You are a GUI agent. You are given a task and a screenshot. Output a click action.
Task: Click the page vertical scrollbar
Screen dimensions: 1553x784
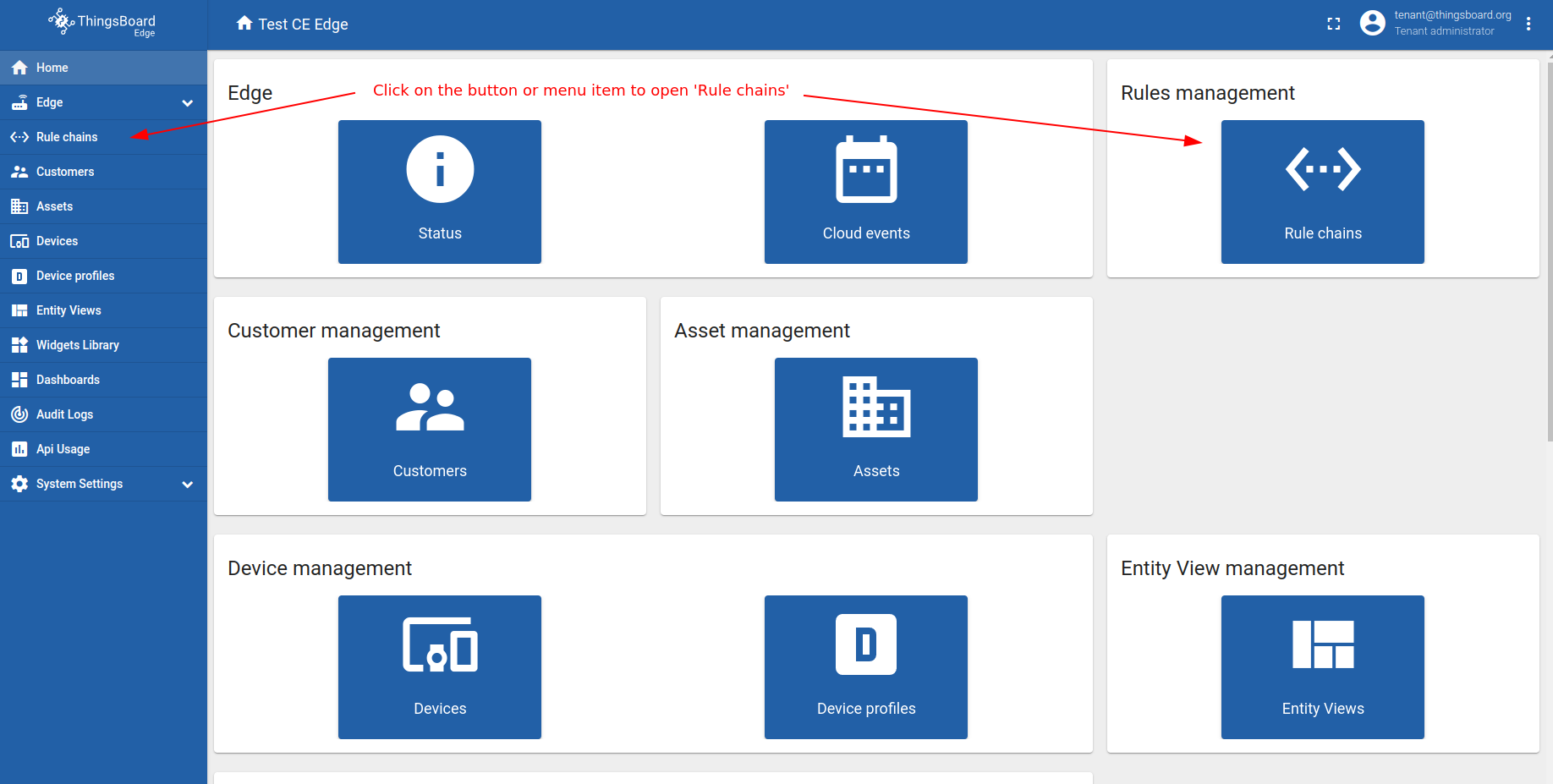tap(1550, 250)
